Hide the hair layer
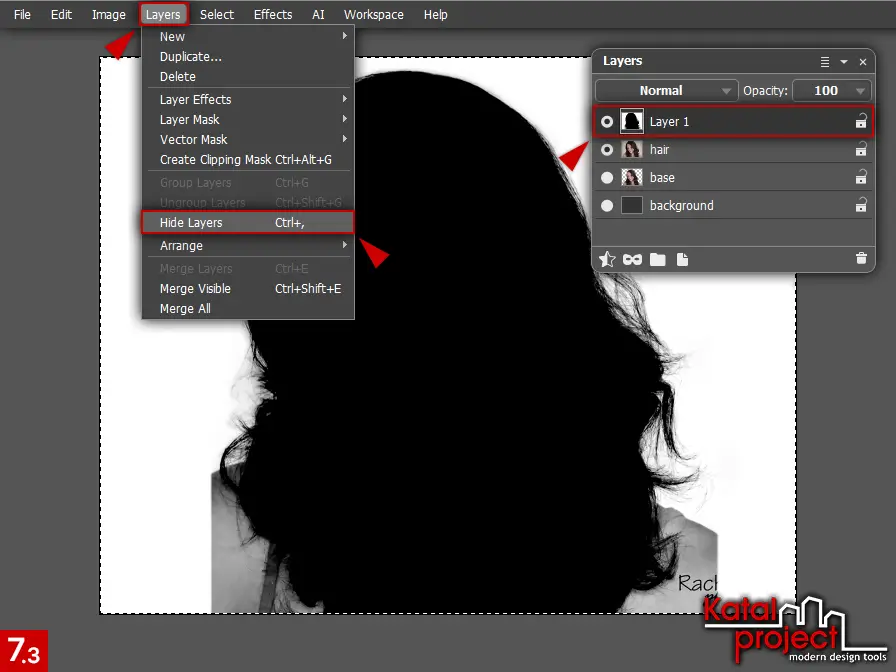Screen dimensions: 896x672 607,149
